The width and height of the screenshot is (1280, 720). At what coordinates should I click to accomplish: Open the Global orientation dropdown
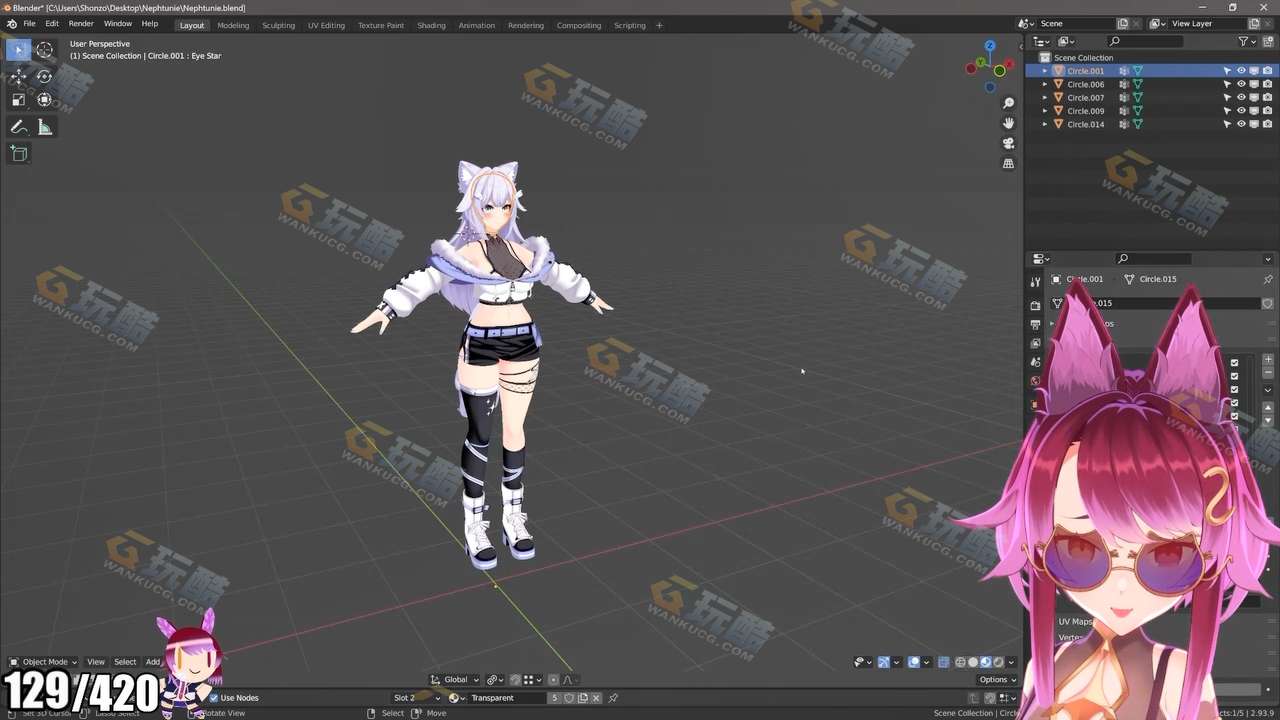click(455, 680)
